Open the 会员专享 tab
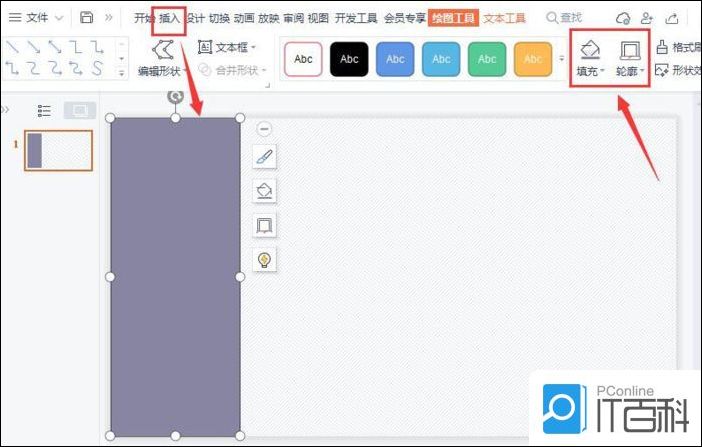Screen dimensions: 702x447 (404, 18)
